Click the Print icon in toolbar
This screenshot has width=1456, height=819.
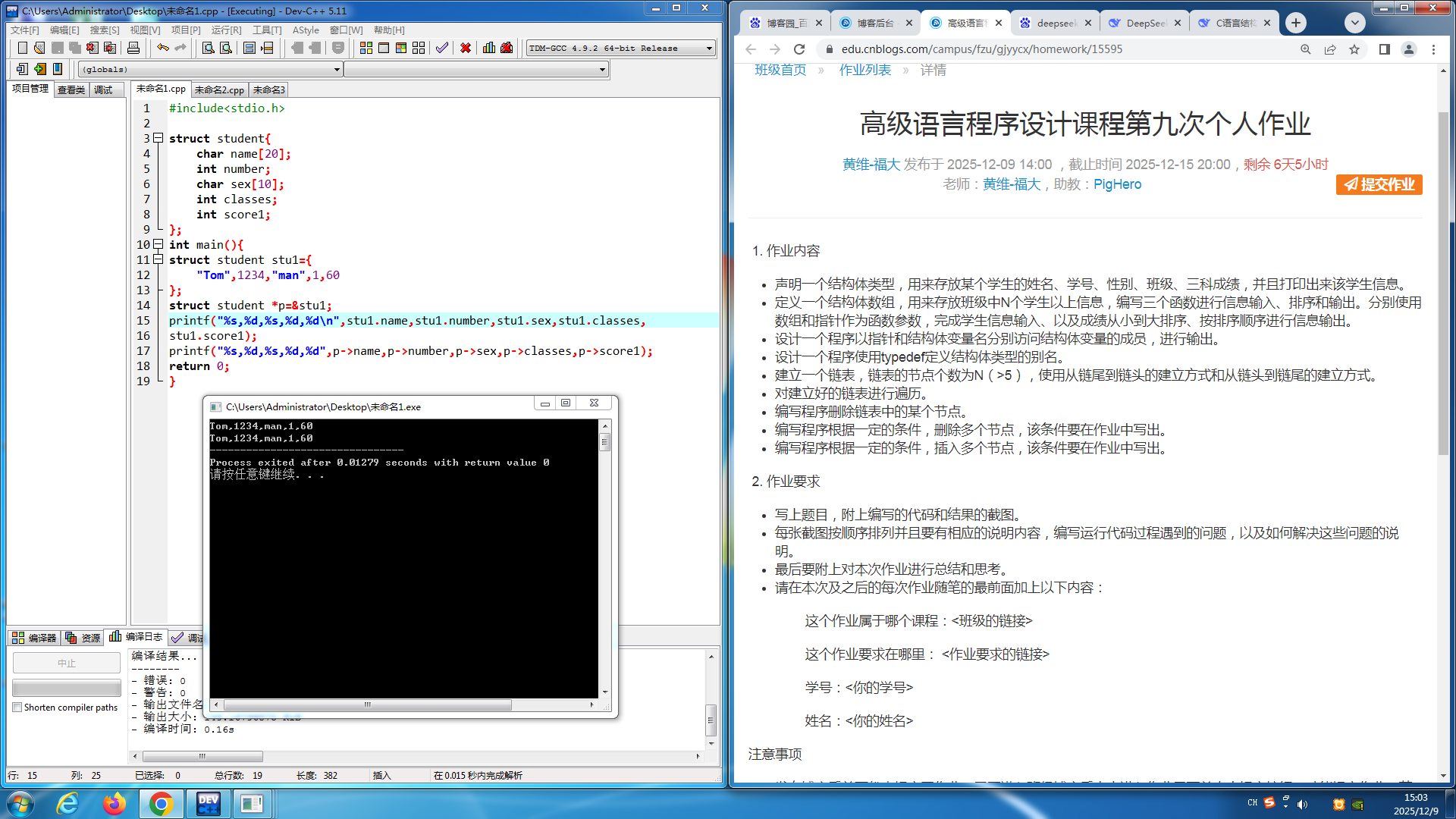tap(133, 48)
